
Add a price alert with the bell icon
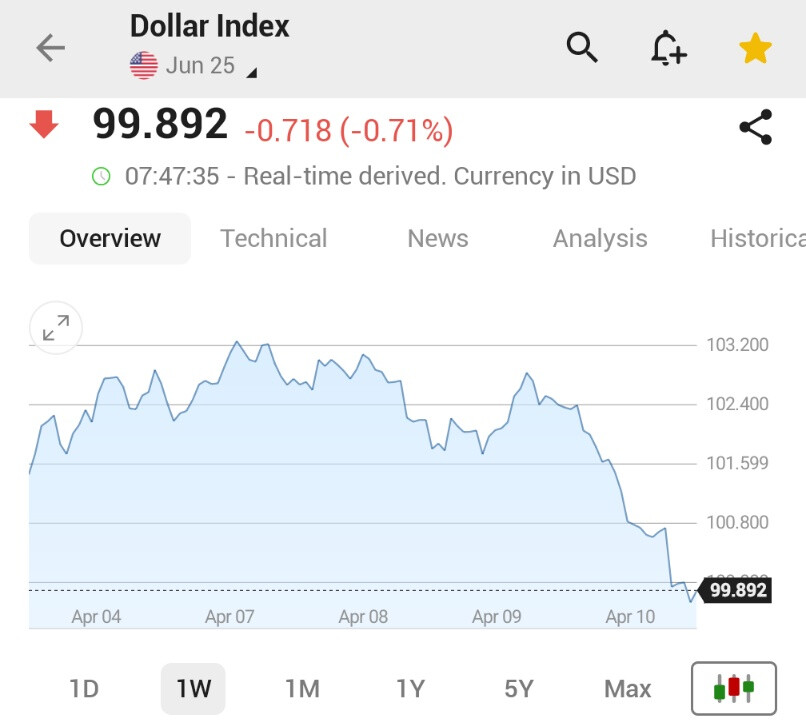(x=668, y=47)
